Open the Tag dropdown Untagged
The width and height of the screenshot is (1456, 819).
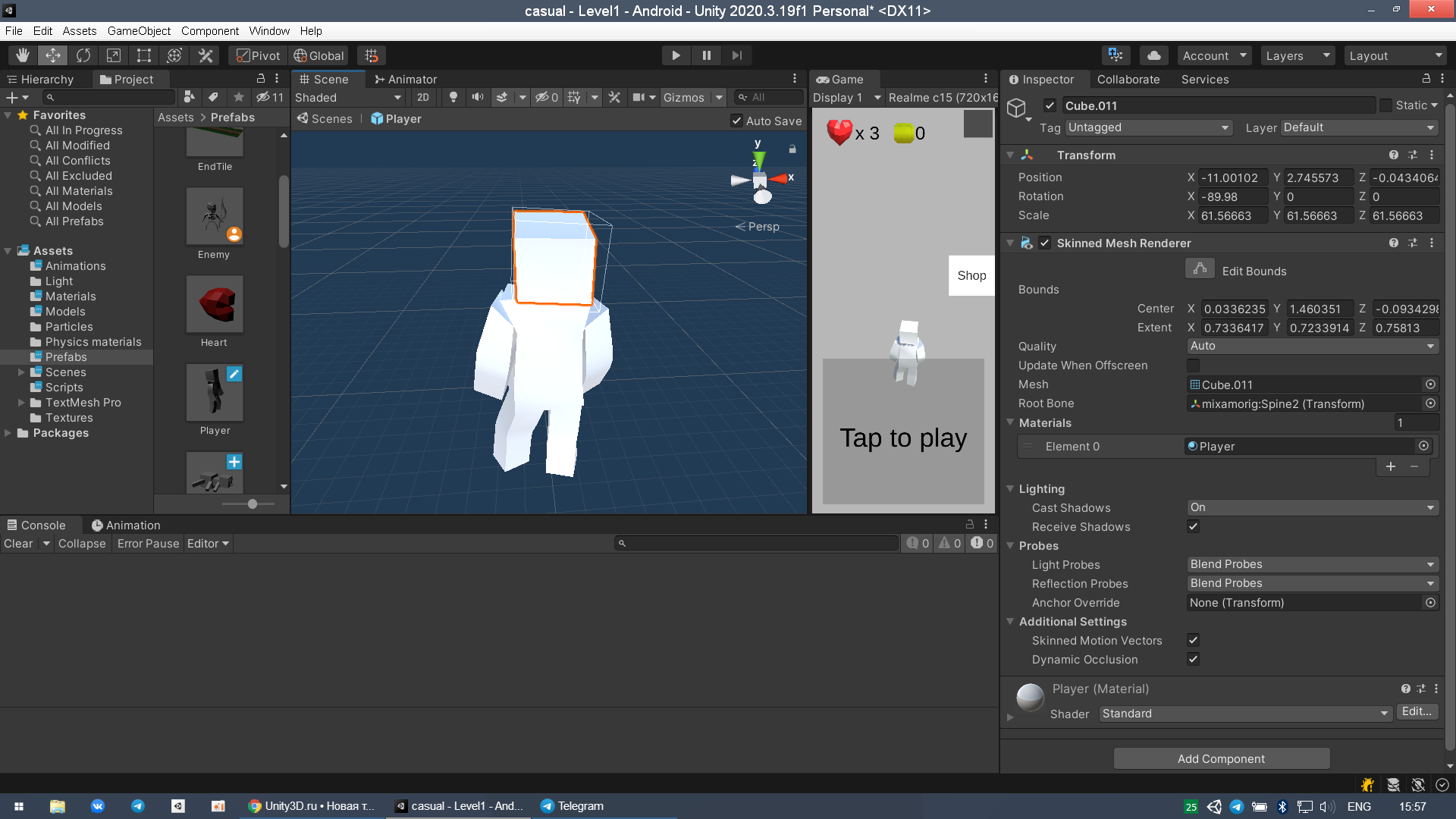point(1148,127)
